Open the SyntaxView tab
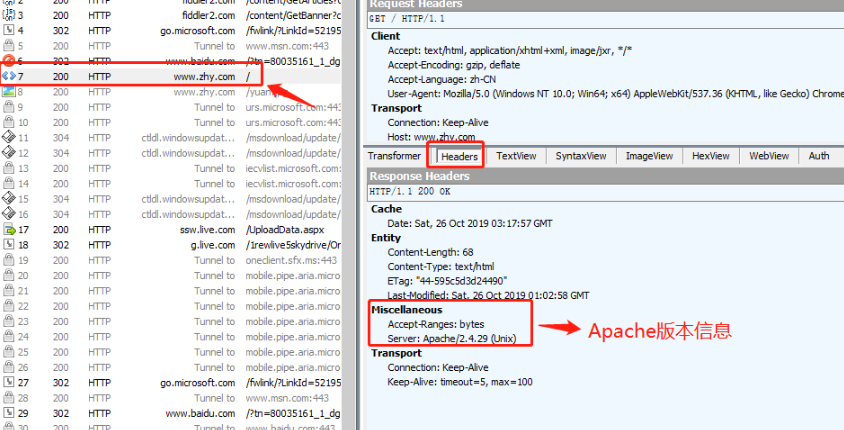Screen dimensions: 844x430 click(x=581, y=156)
